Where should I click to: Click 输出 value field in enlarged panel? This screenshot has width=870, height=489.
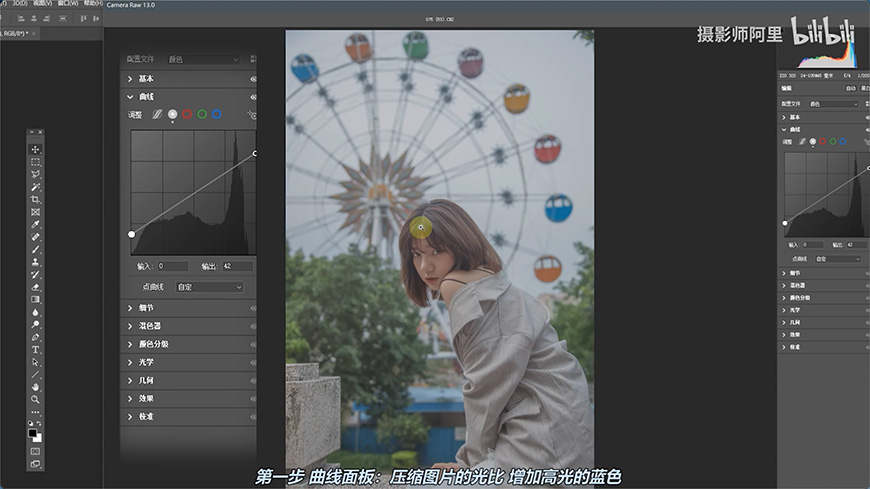237,267
